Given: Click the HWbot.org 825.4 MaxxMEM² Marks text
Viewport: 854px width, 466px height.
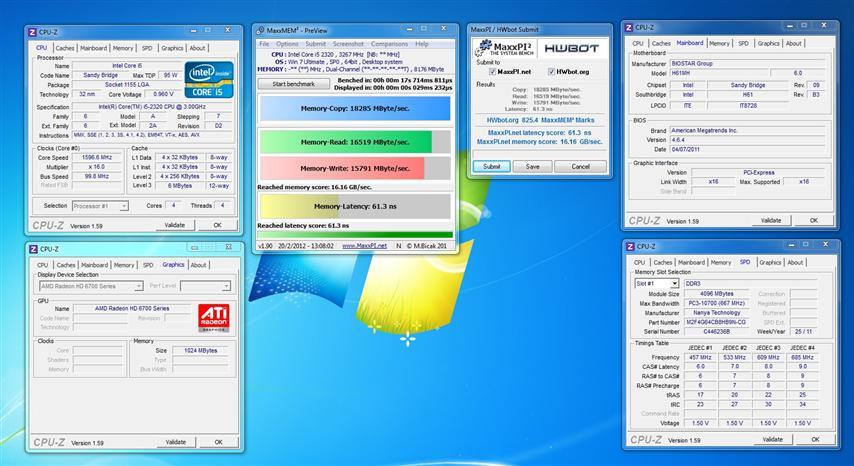Looking at the screenshot, I should click(540, 120).
